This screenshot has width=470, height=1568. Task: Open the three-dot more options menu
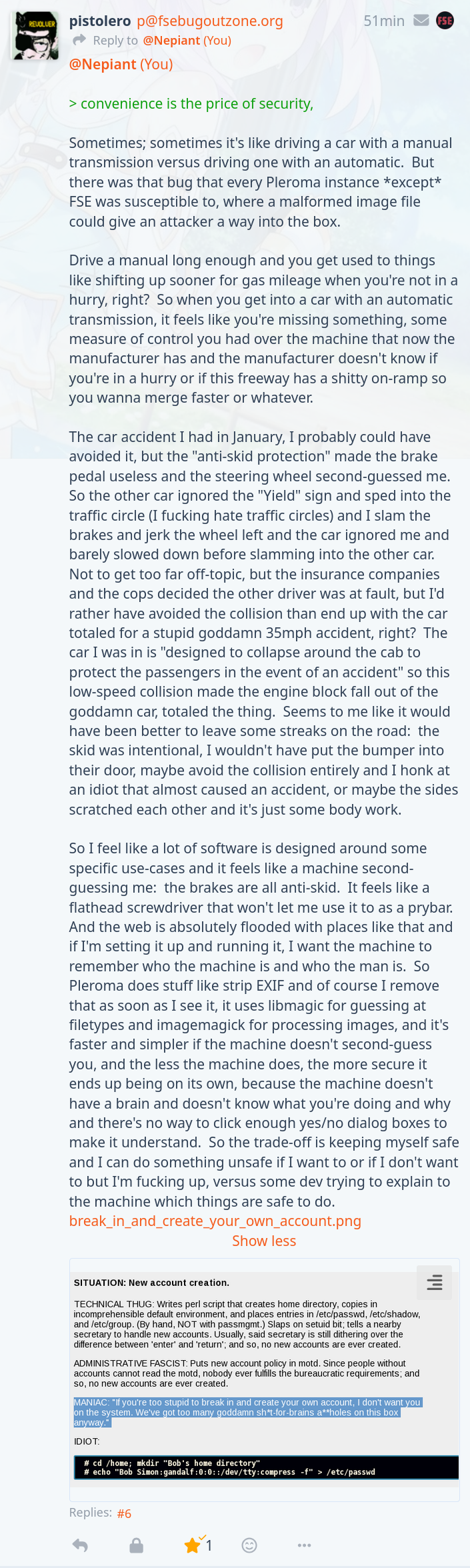click(305, 1545)
